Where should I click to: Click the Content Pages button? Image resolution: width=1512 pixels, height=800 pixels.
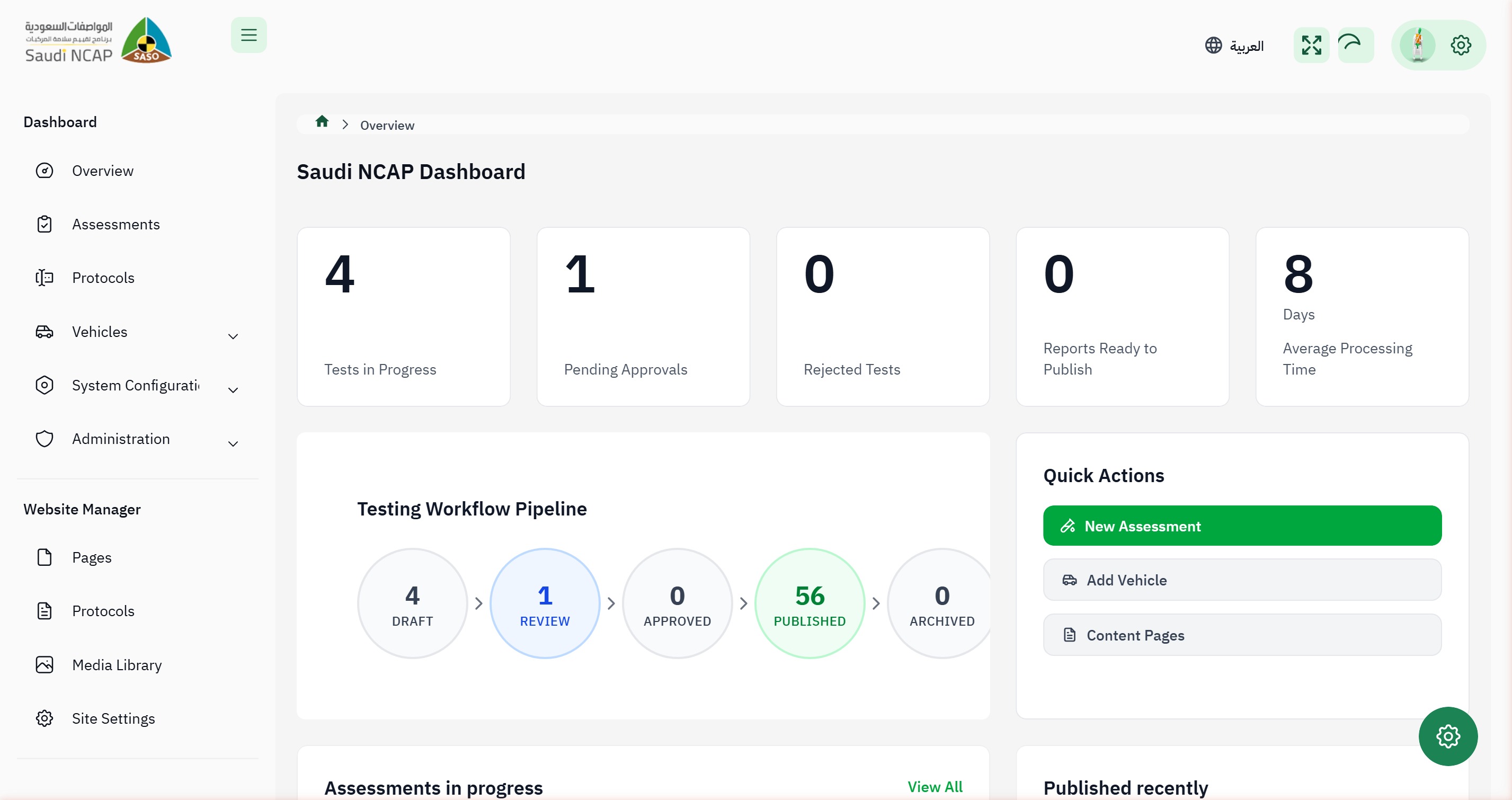[1242, 635]
